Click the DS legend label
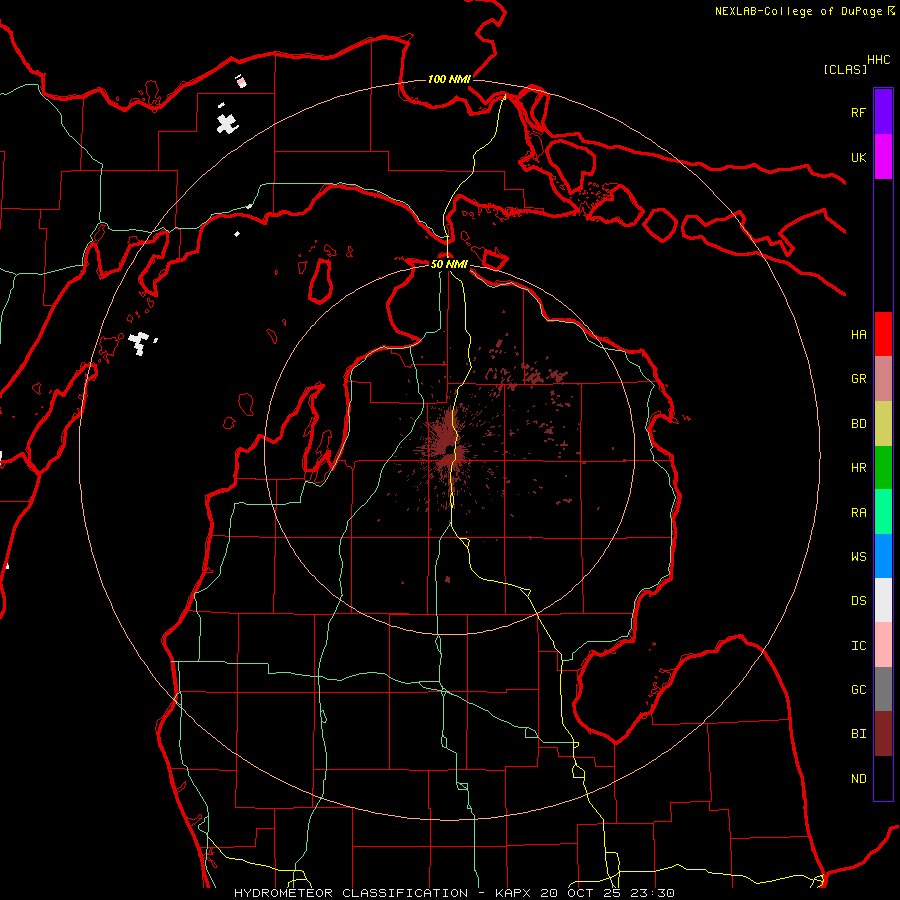Screen dimensions: 900x900 coord(858,601)
